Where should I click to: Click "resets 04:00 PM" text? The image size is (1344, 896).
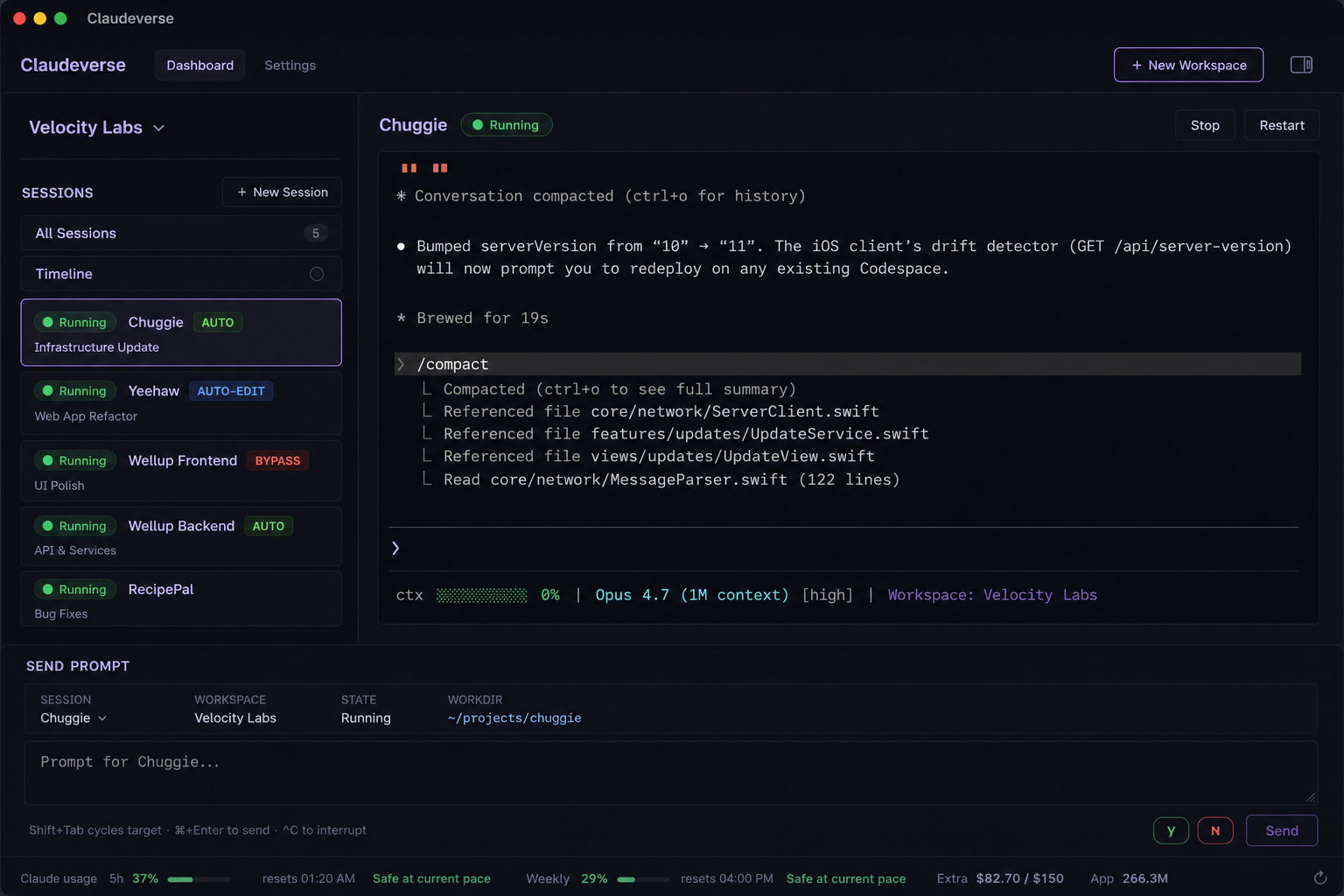pyautogui.click(x=727, y=878)
